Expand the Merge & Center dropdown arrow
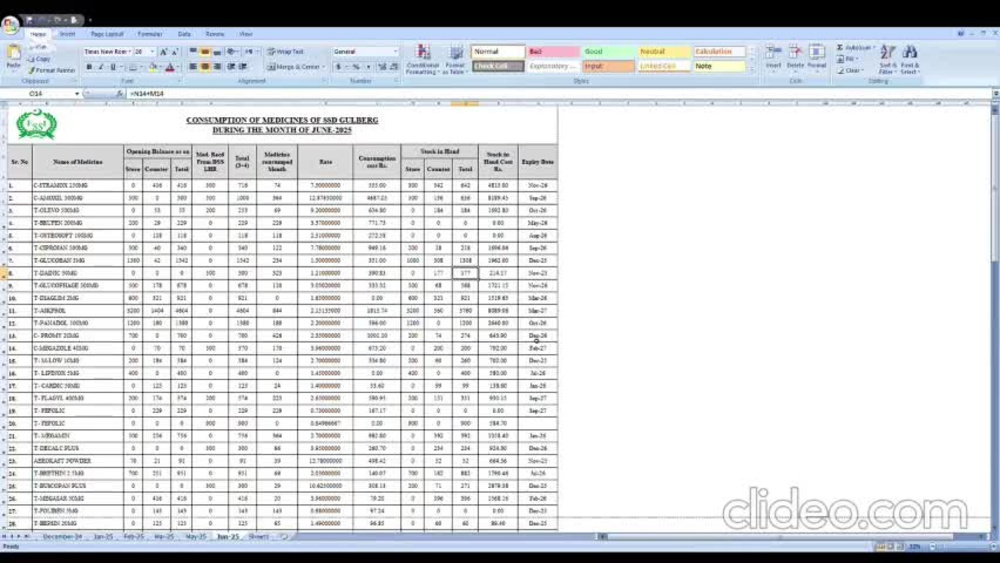1000x563 pixels. coord(323,67)
